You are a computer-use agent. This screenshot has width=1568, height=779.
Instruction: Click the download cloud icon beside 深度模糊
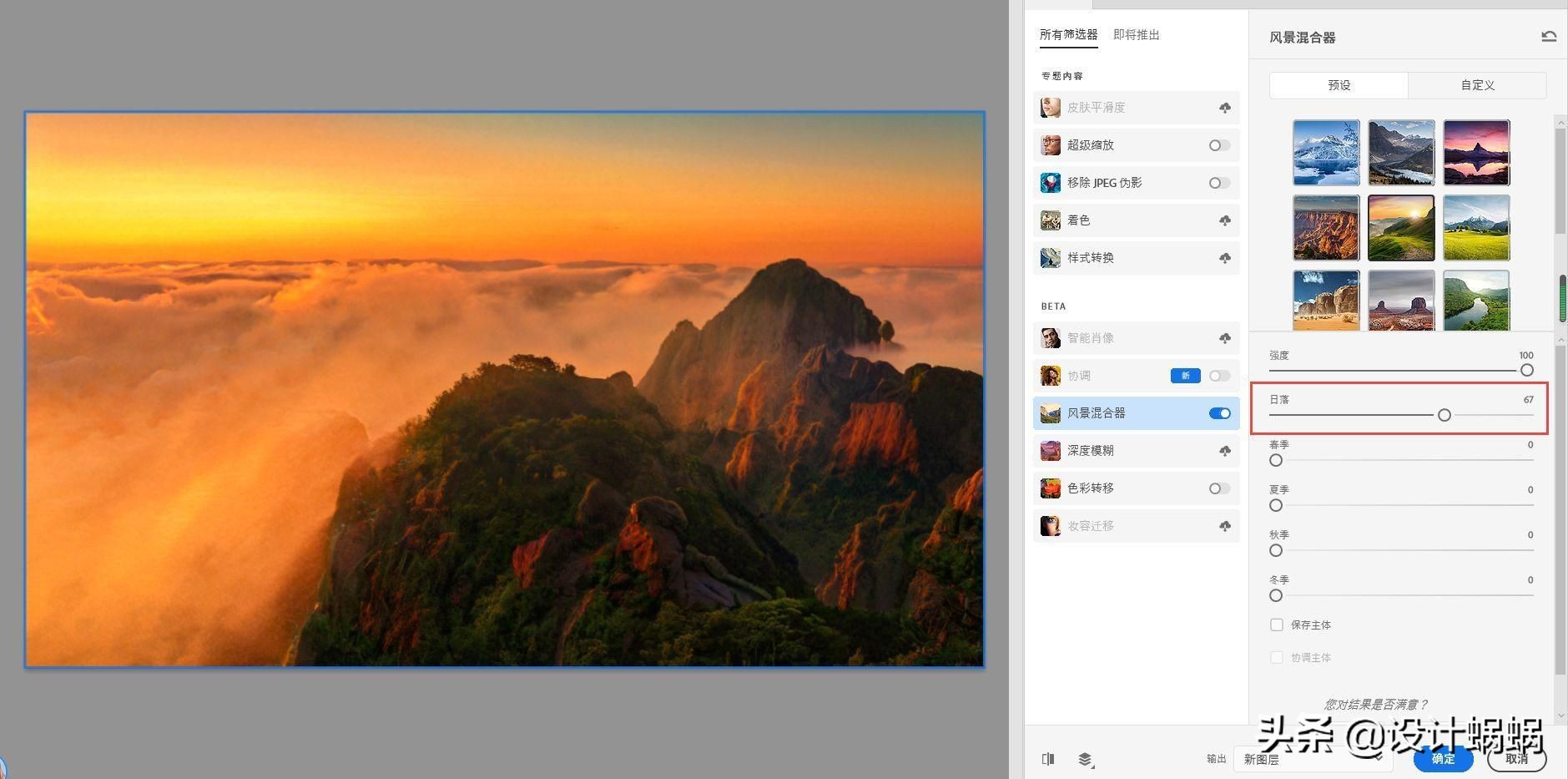coord(1223,450)
